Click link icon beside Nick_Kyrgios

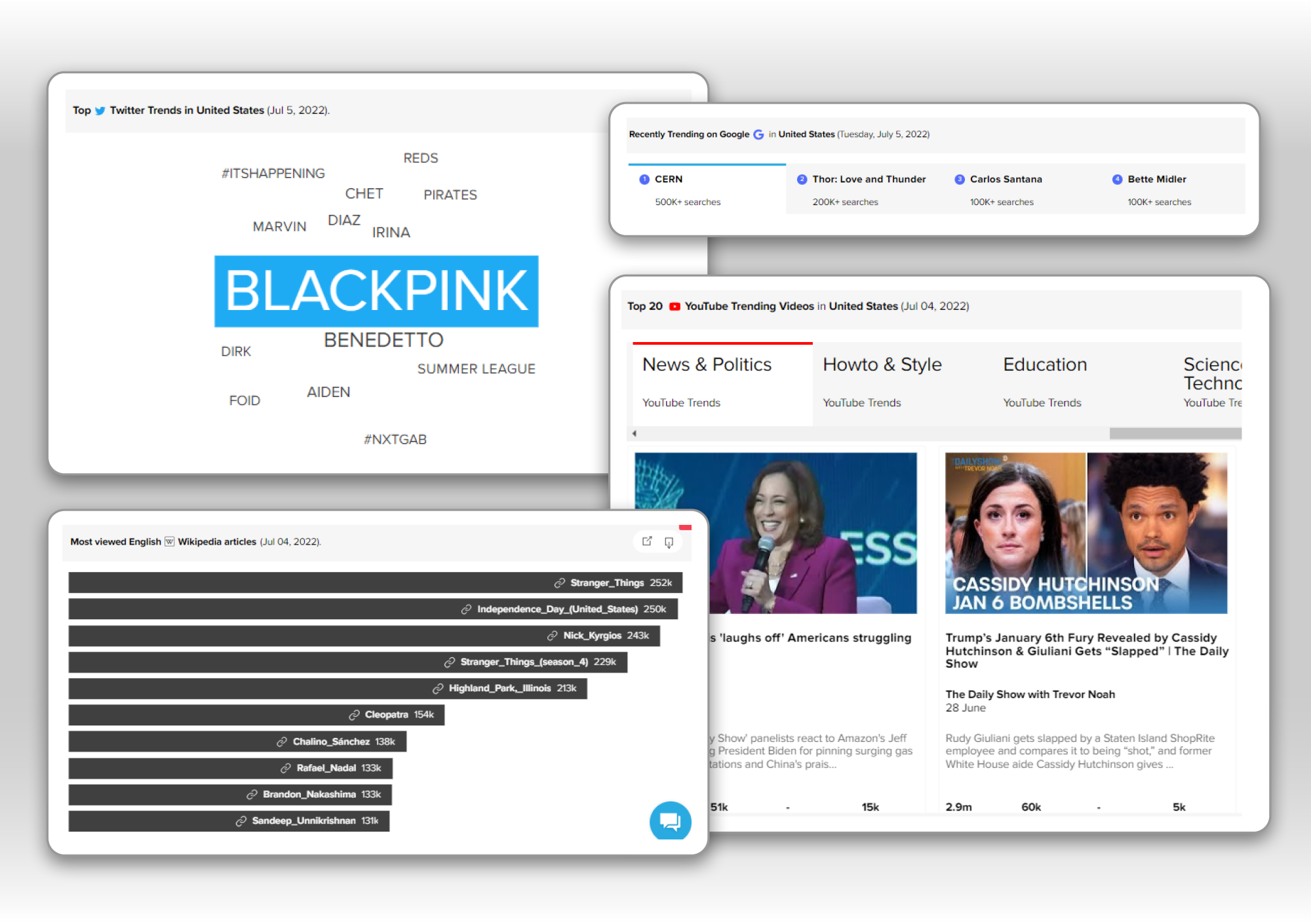[552, 635]
